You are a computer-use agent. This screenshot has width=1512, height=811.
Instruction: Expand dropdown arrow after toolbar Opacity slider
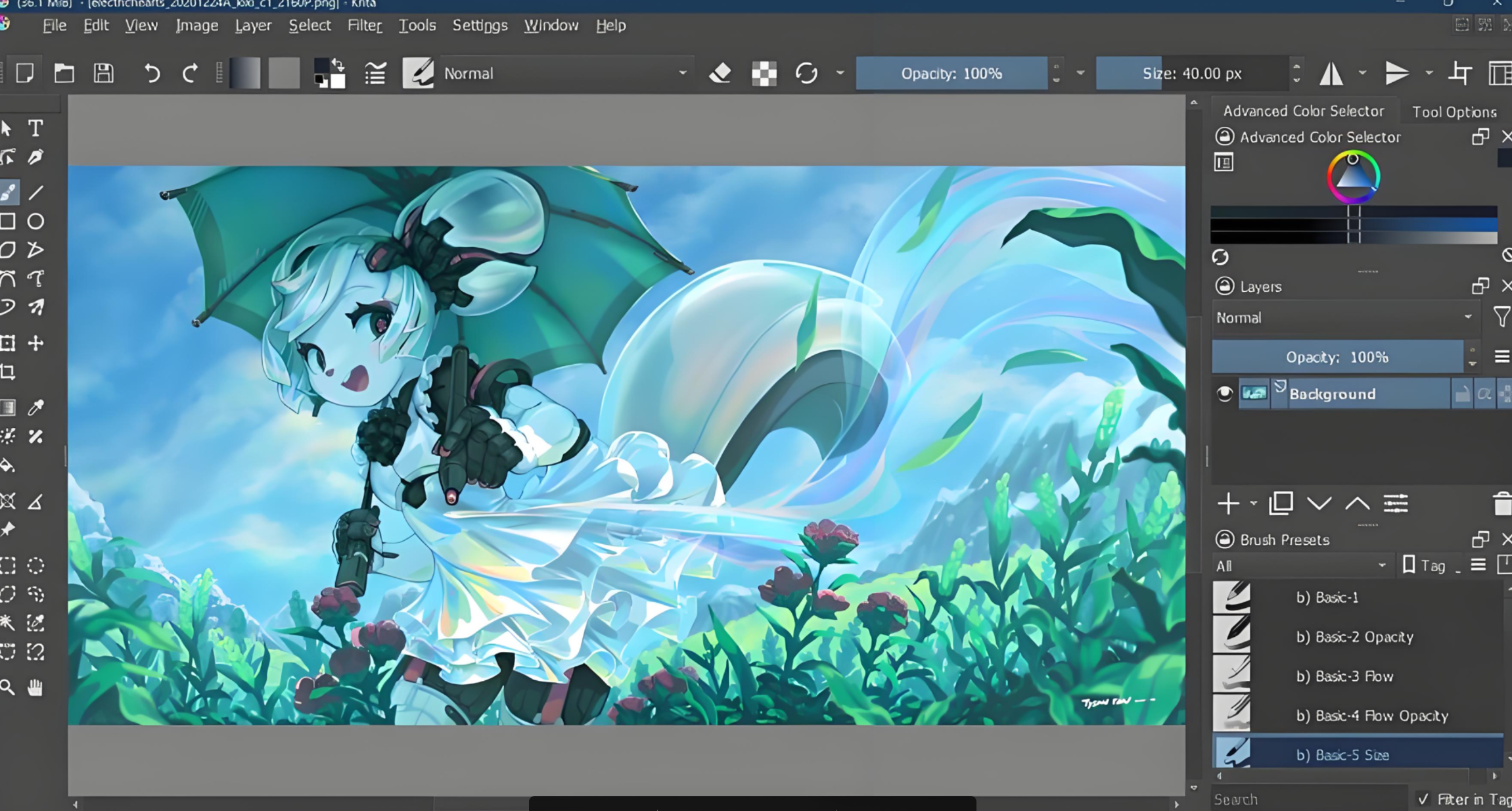(1080, 73)
